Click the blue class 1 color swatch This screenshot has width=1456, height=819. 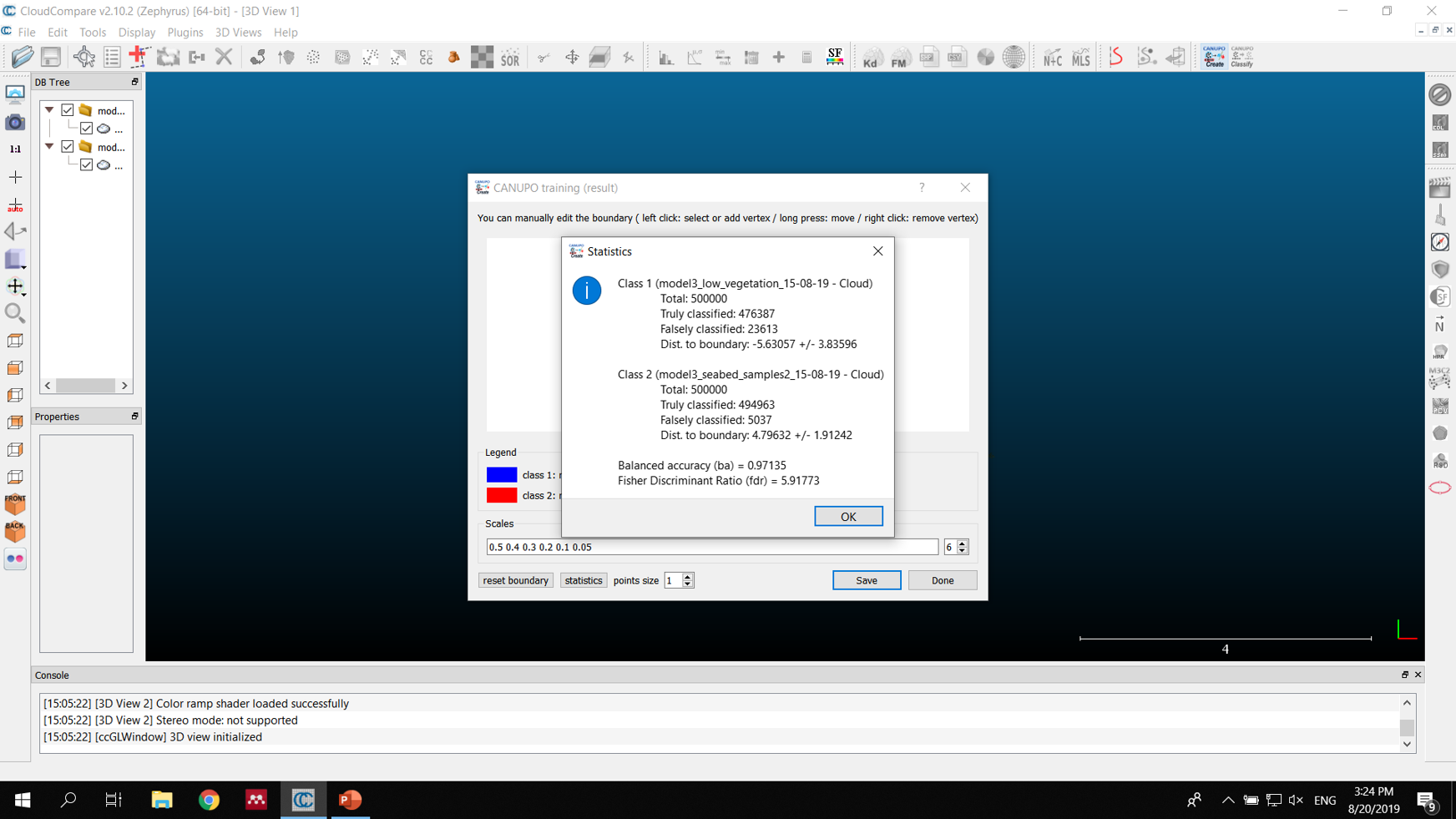click(x=501, y=475)
